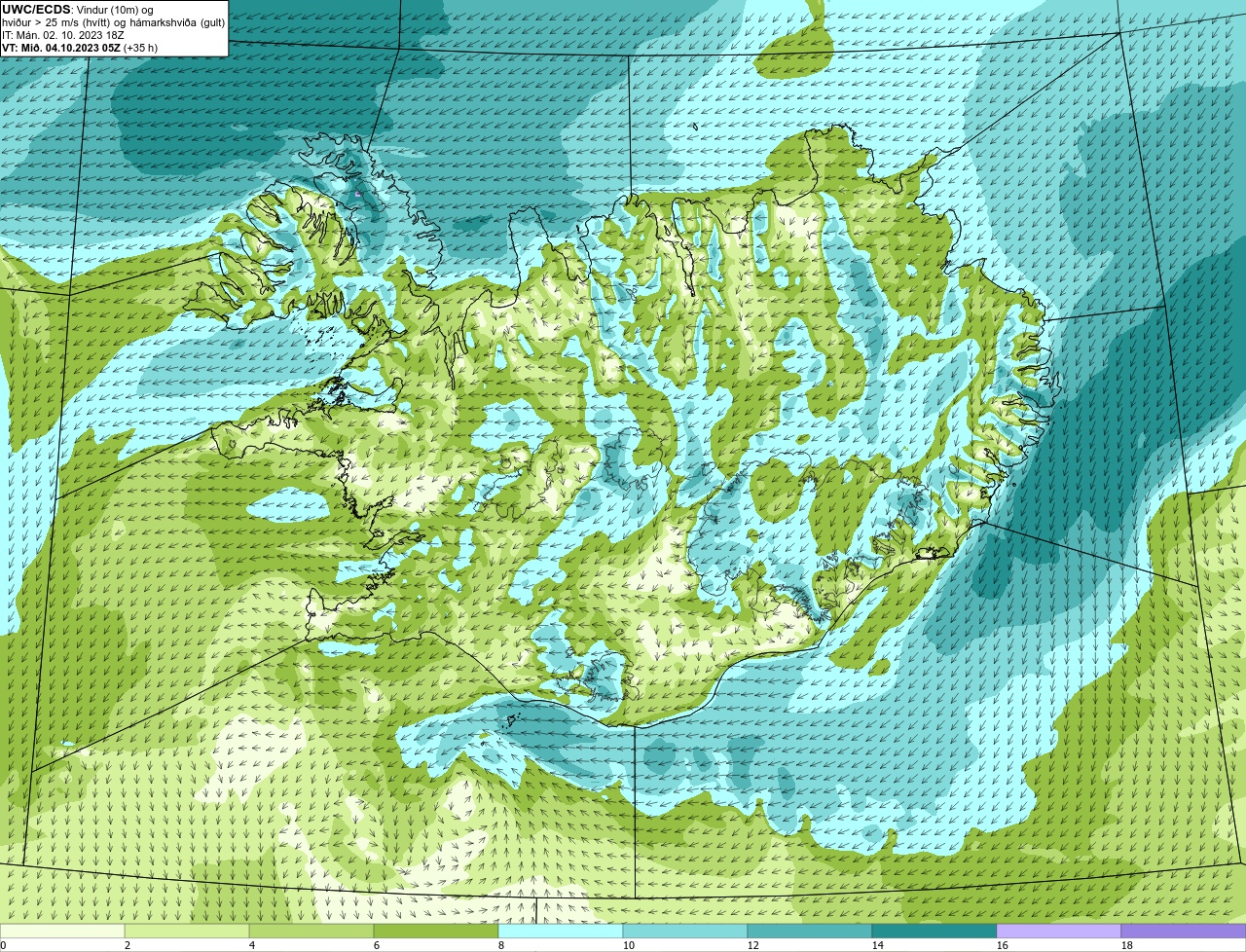Click the "18" scale label
The width and height of the screenshot is (1246, 952).
pos(1127,945)
